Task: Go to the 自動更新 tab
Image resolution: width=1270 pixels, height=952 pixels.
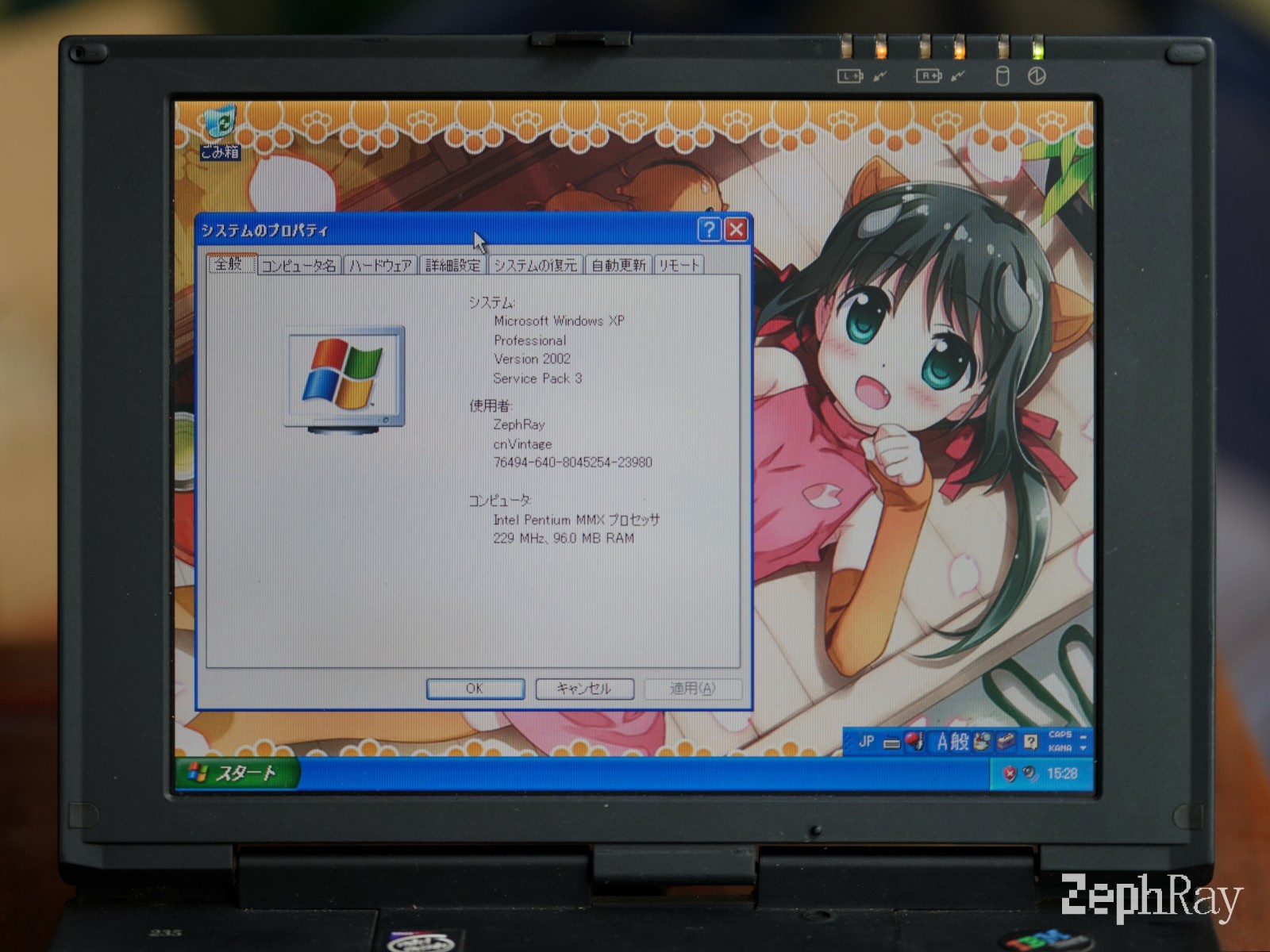Action: pyautogui.click(x=618, y=266)
